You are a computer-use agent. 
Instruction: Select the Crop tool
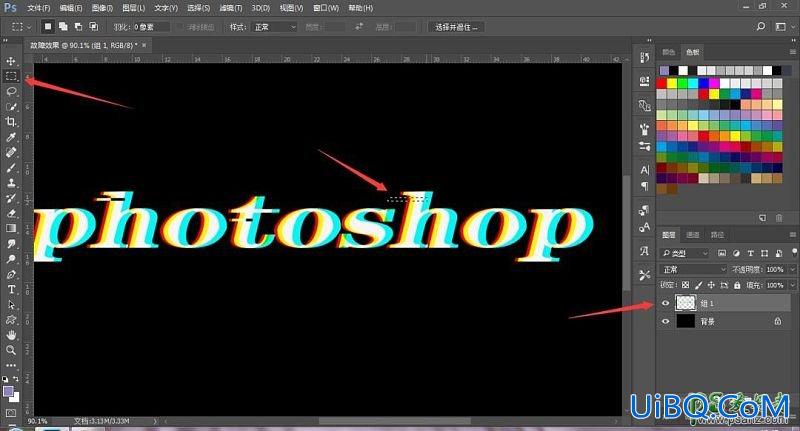11,122
